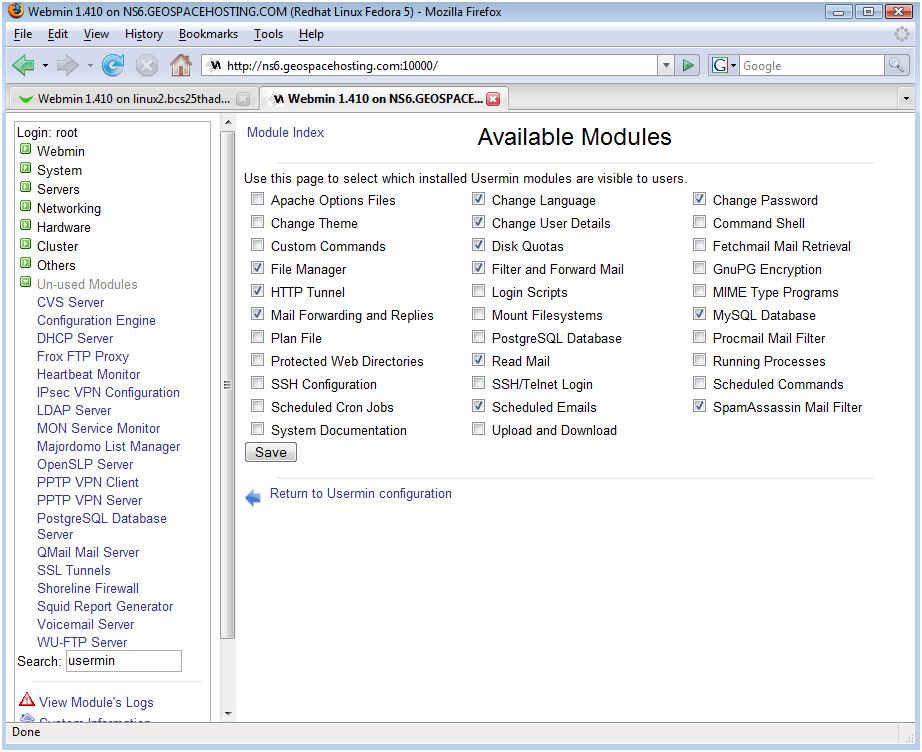Follow the Module Index link
The height and width of the screenshot is (752, 922).
pyautogui.click(x=285, y=132)
